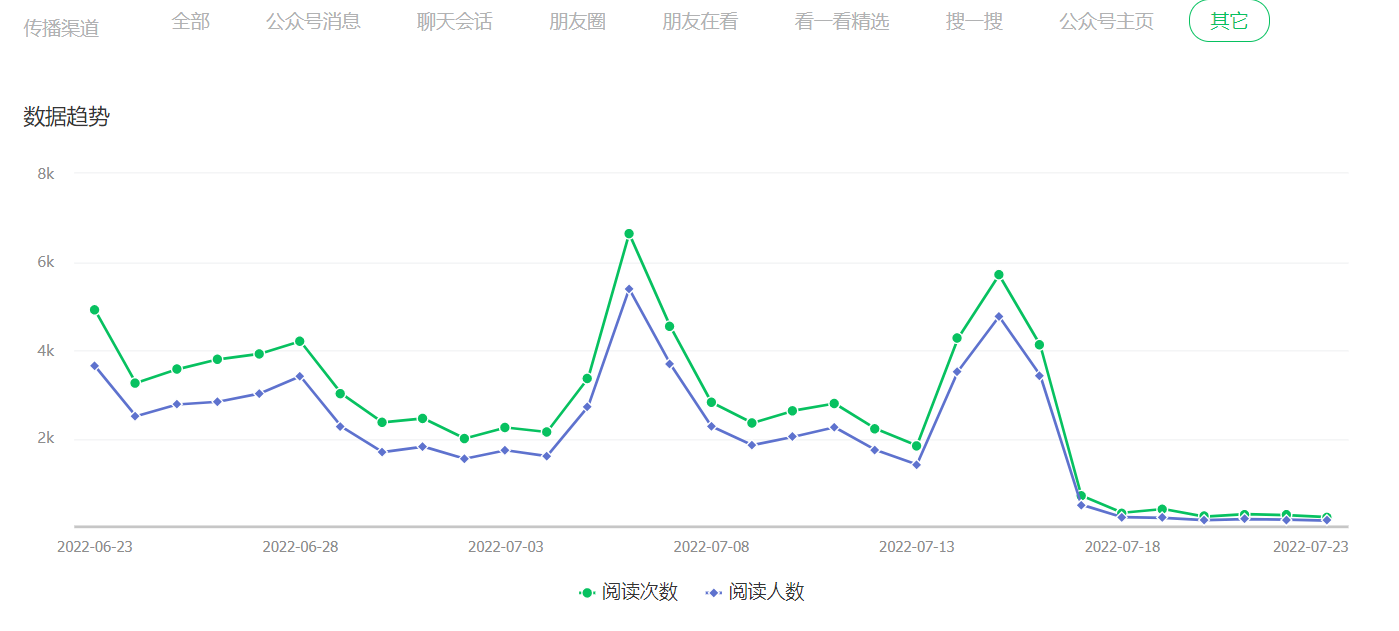1399x631 pixels.
Task: Click green data point at 2022-07-08
Action: [x=711, y=402]
